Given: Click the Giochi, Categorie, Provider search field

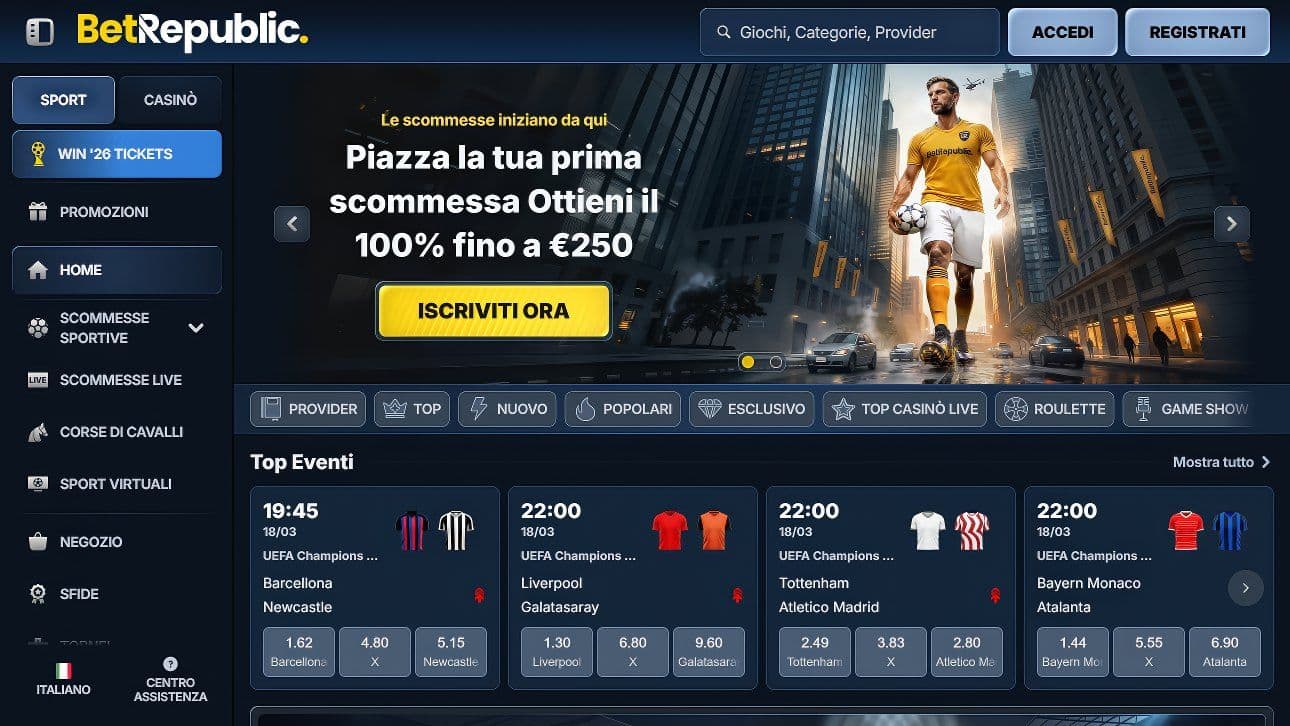Looking at the screenshot, I should click(850, 32).
